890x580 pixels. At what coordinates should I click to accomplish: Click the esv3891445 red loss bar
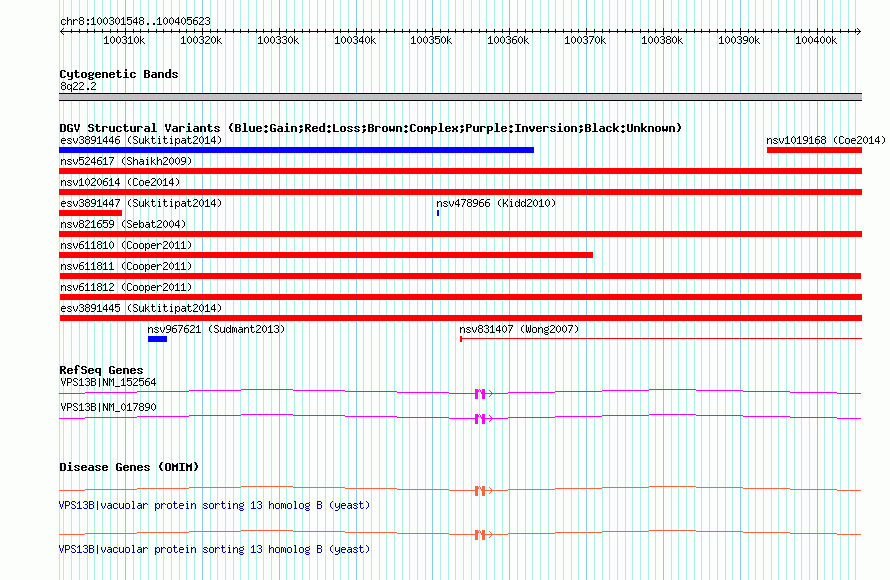pos(460,318)
